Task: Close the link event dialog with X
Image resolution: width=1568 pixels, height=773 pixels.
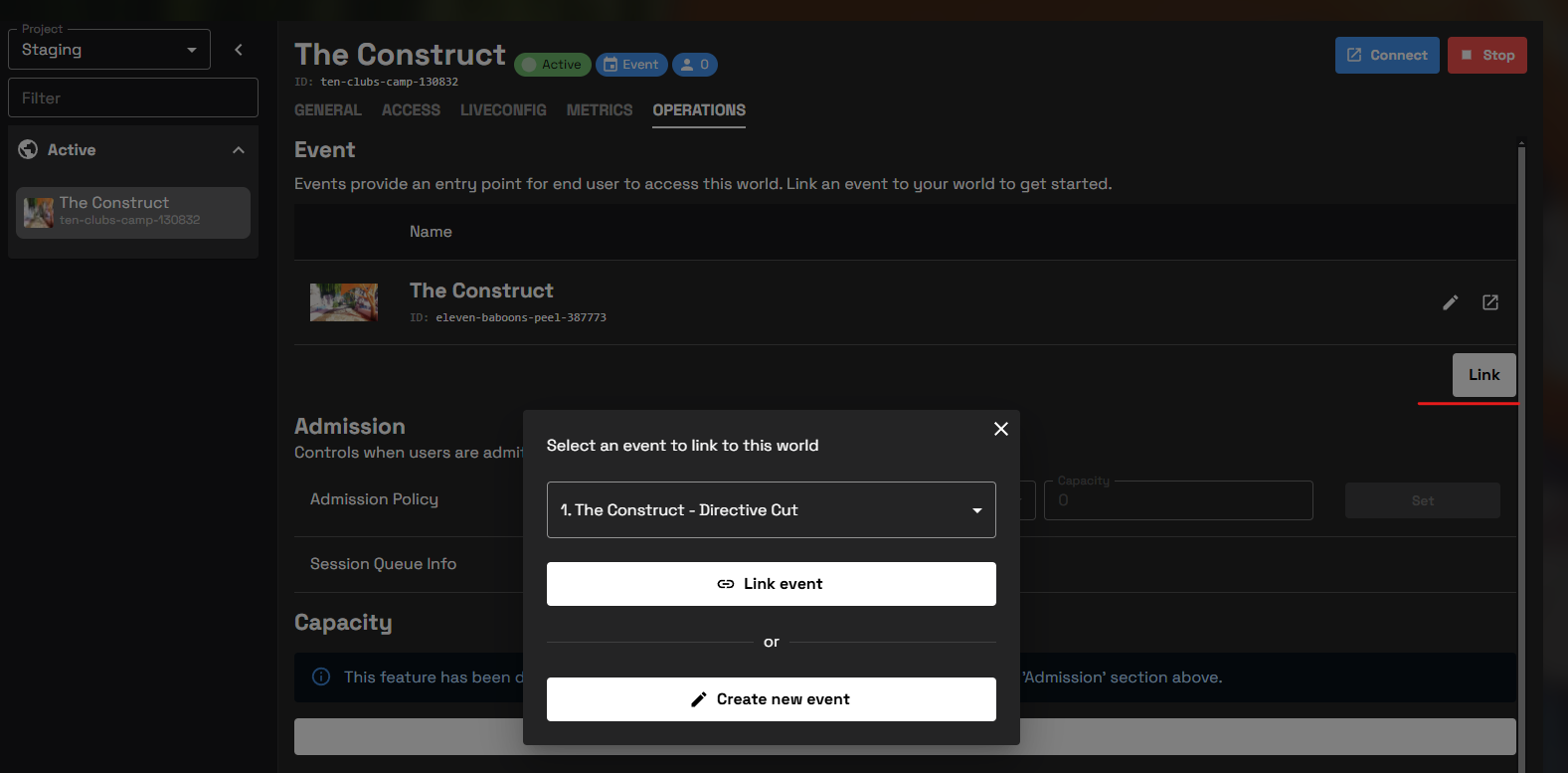Action: (x=1000, y=429)
